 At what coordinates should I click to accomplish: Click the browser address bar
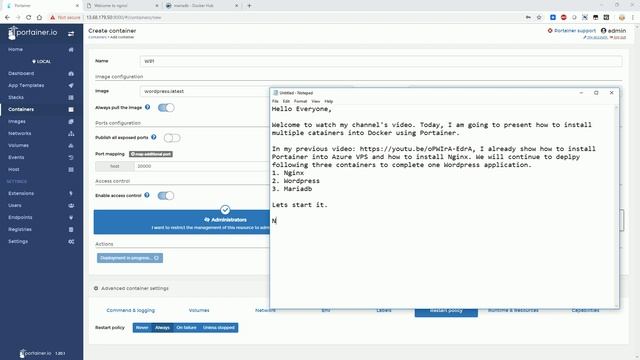pos(302,18)
